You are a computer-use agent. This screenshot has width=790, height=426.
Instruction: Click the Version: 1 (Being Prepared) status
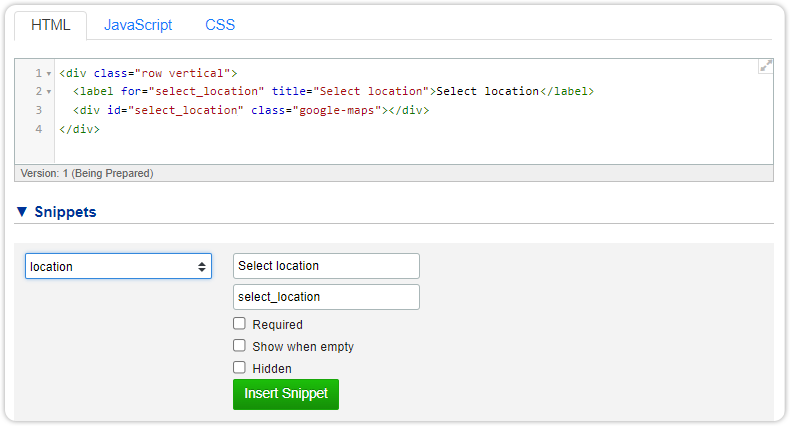(x=87, y=173)
